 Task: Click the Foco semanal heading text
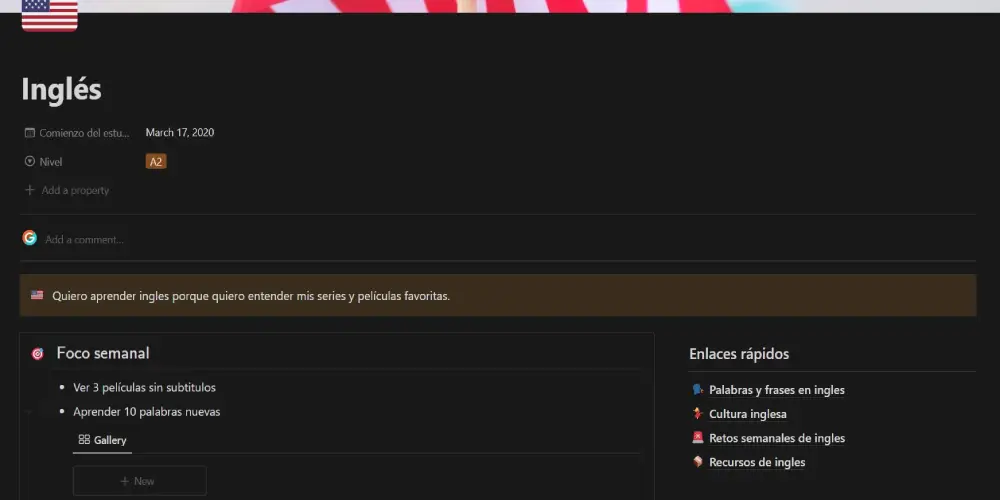[103, 353]
